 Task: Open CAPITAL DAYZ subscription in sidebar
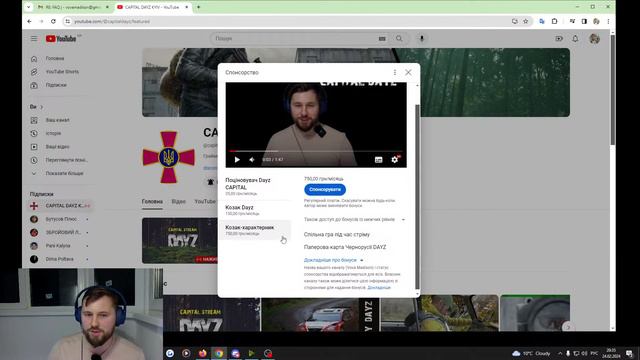tap(61, 206)
